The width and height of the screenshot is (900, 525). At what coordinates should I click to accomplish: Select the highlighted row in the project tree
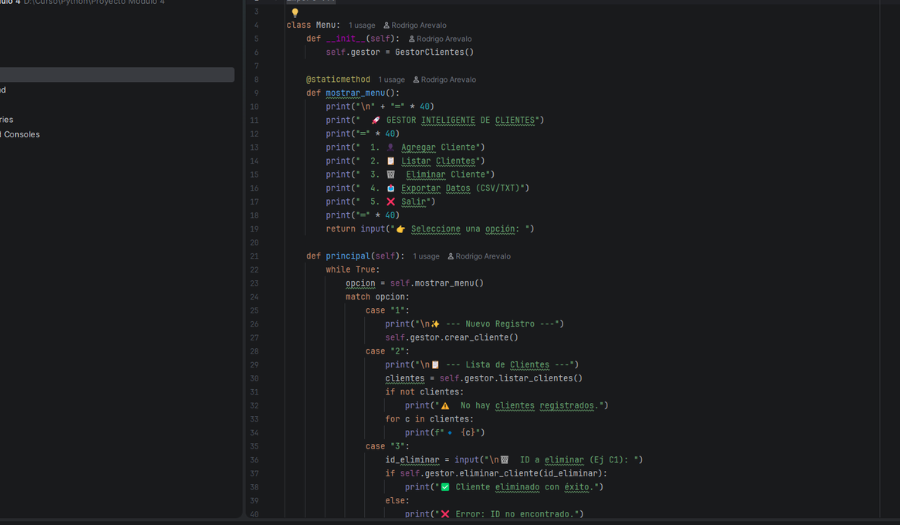point(116,75)
